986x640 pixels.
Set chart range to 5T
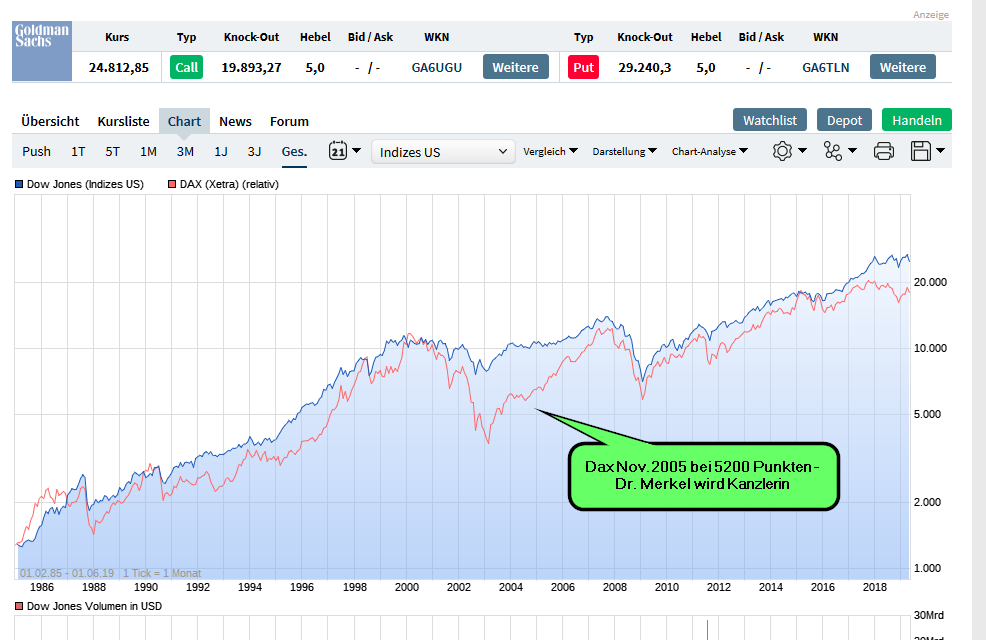click(x=113, y=152)
